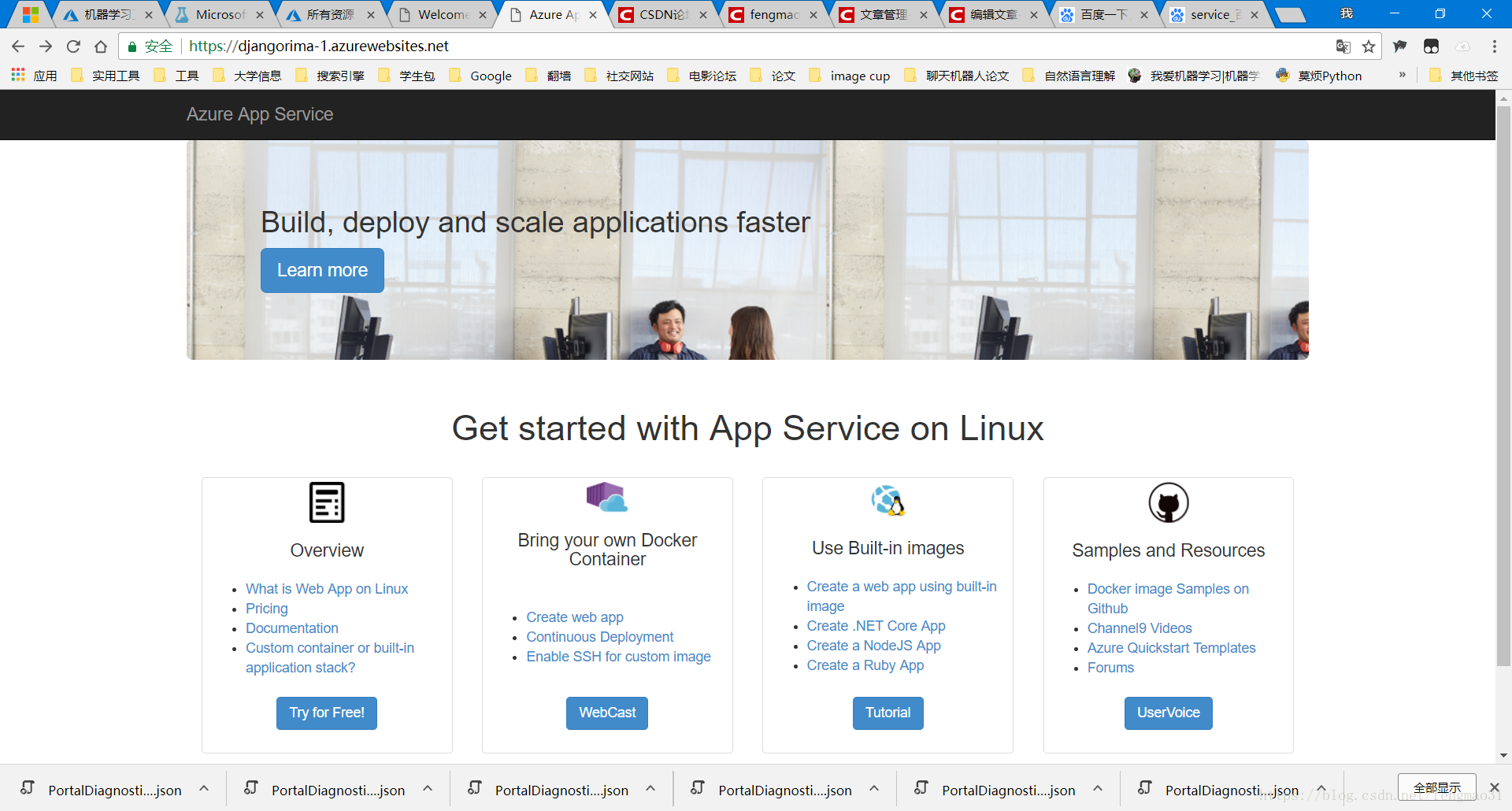Close the service_ Baidu tab
Viewport: 1512px width, 811px height.
[x=1254, y=15]
